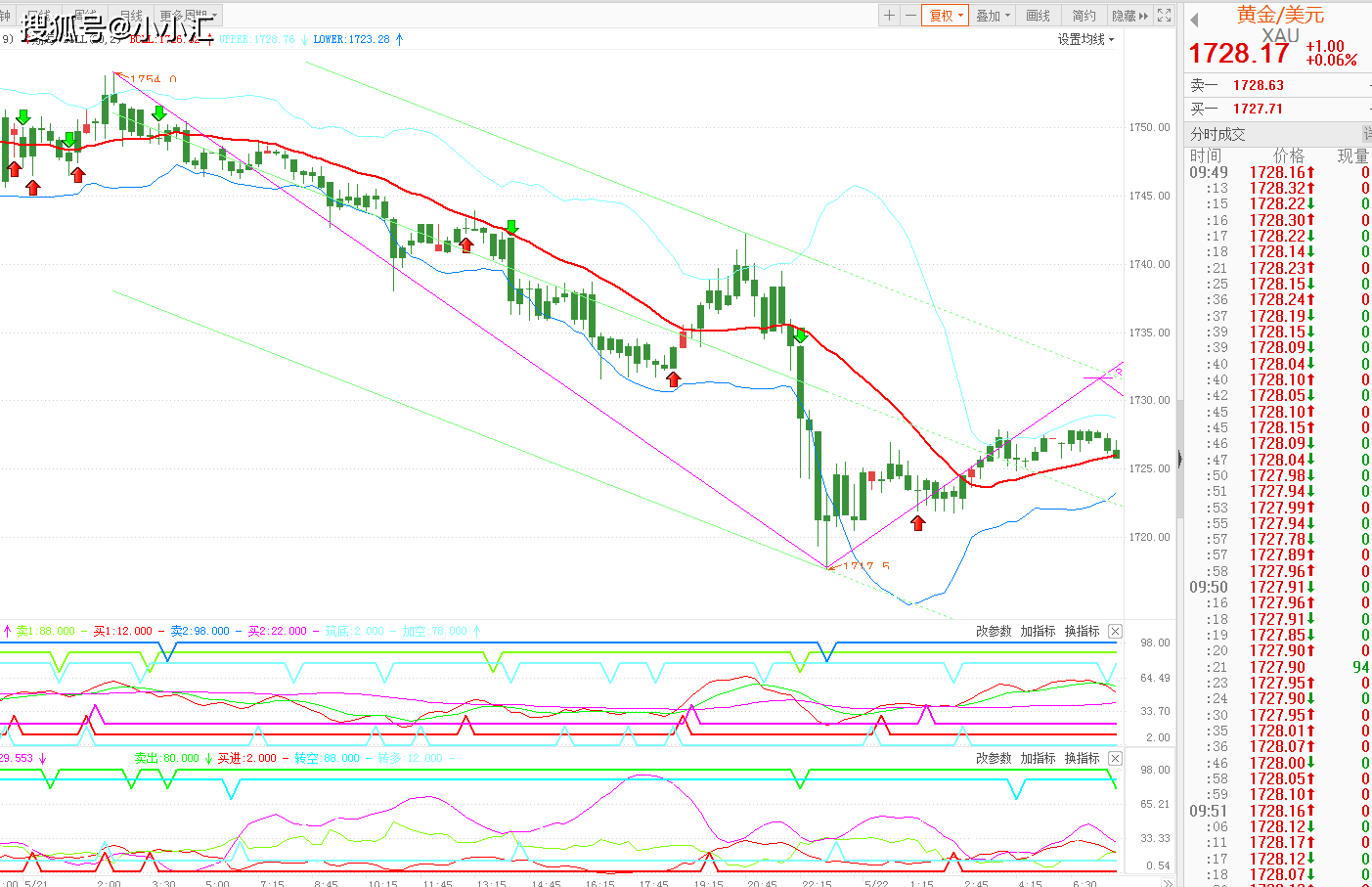Click the 卖一 1728.63 ask row
Image resolution: width=1372 pixels, height=887 pixels.
(x=1279, y=85)
